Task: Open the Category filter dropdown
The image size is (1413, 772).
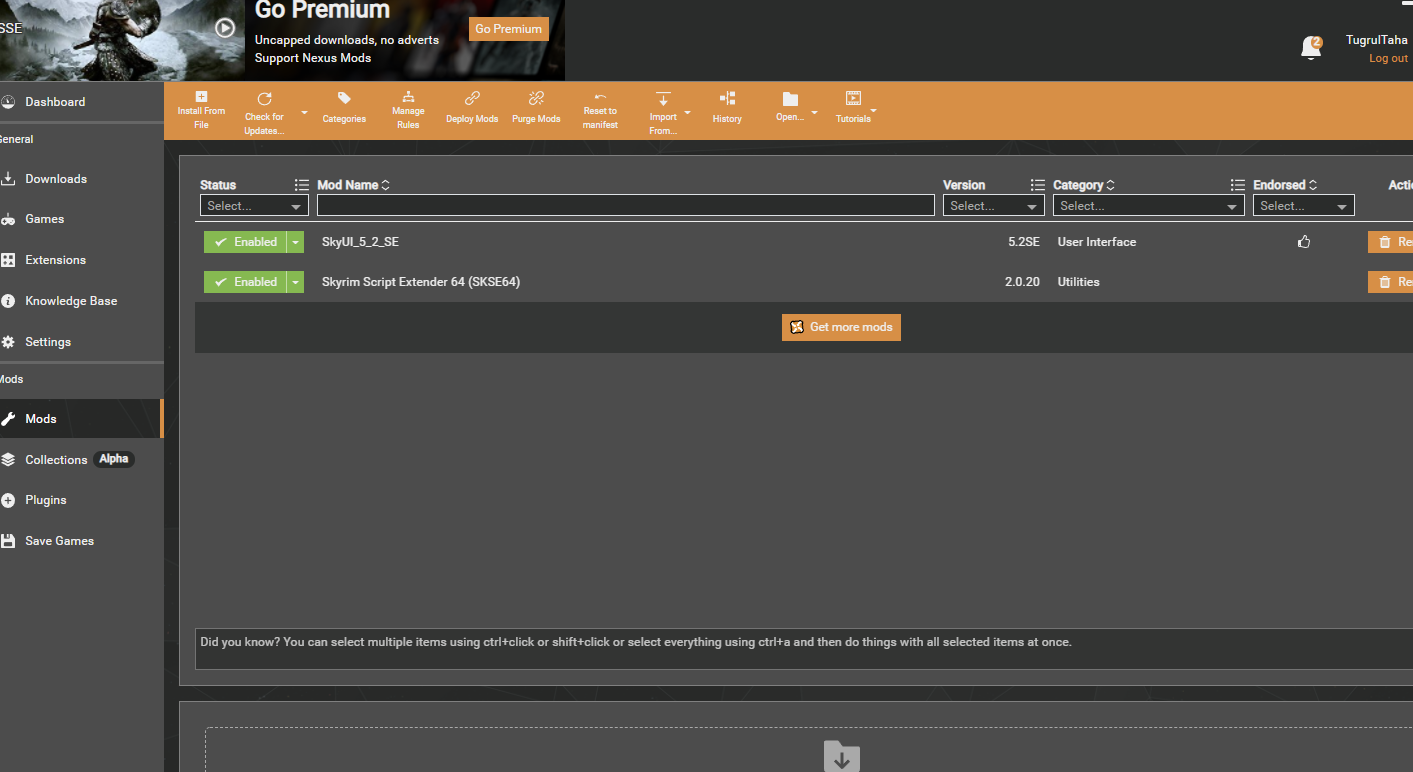Action: click(x=1149, y=206)
